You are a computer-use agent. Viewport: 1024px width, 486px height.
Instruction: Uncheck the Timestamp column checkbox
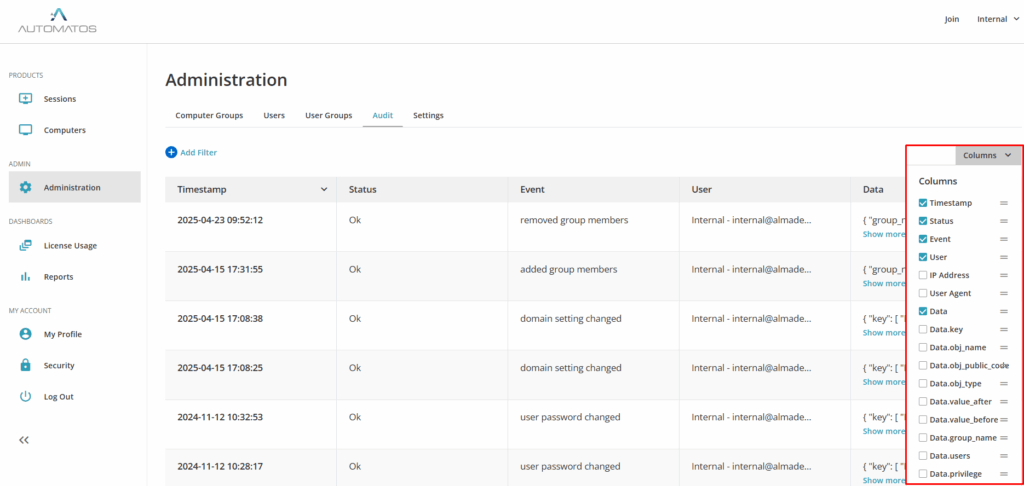(x=923, y=203)
